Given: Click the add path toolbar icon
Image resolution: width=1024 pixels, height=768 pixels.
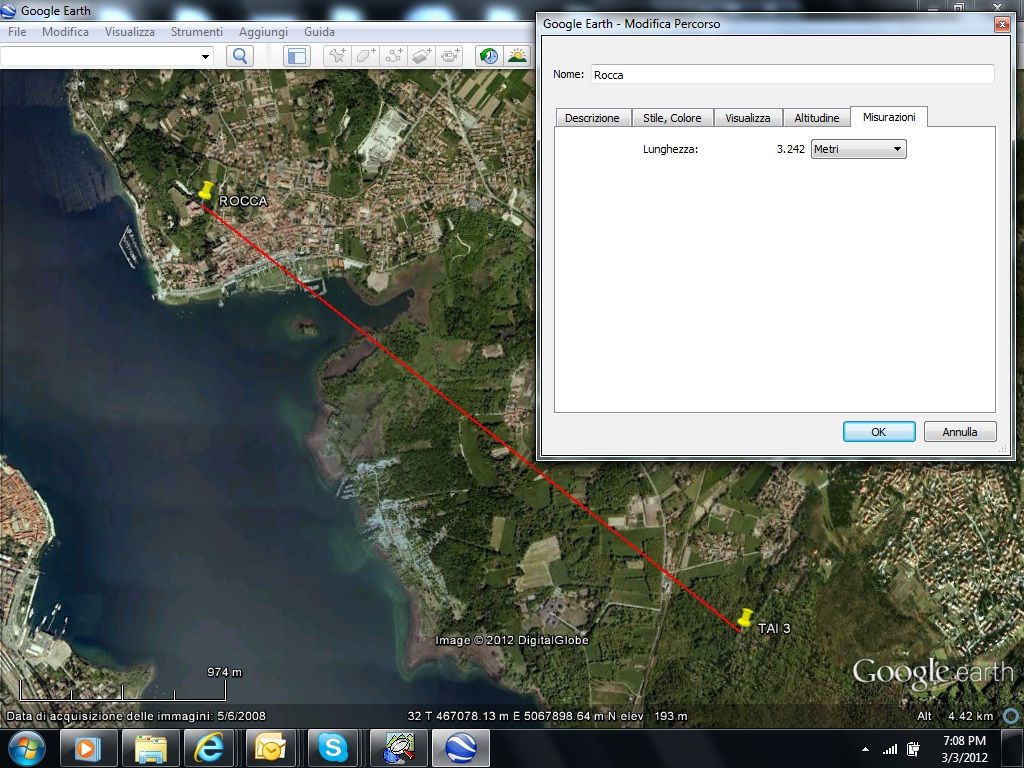Looking at the screenshot, I should click(393, 56).
